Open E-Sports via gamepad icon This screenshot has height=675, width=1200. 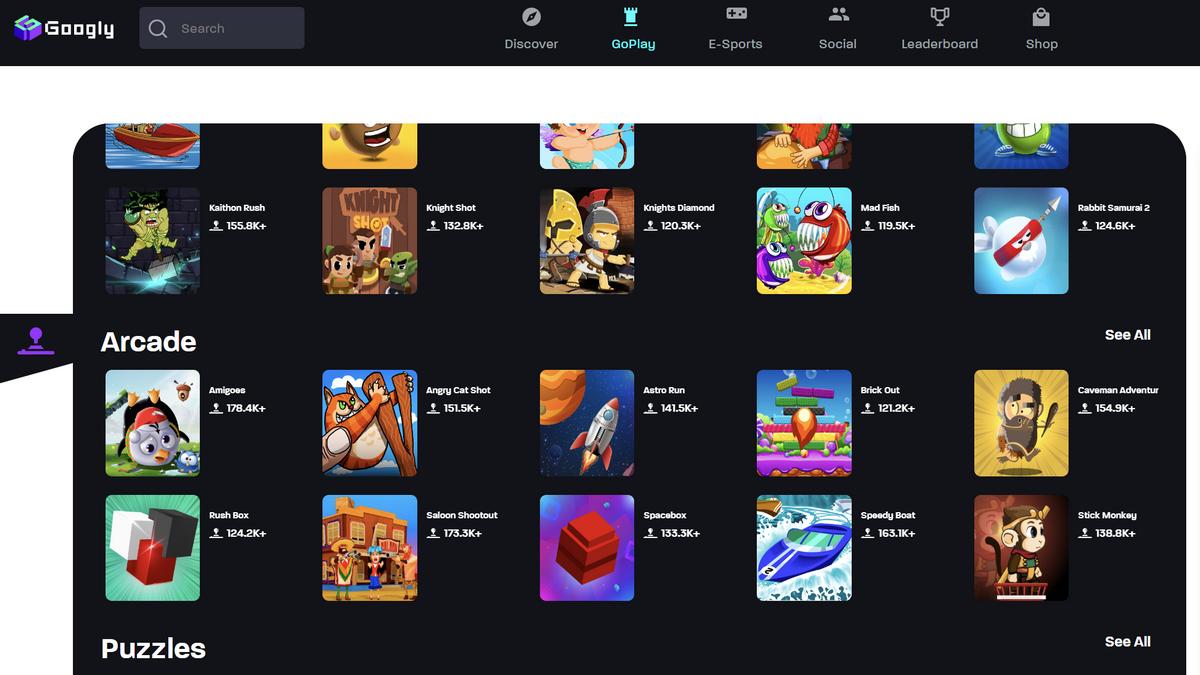coord(735,14)
